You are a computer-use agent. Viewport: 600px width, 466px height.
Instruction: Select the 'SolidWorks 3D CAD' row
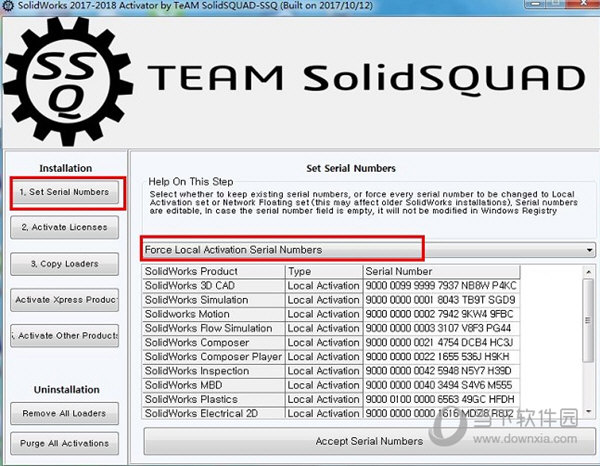[331, 286]
